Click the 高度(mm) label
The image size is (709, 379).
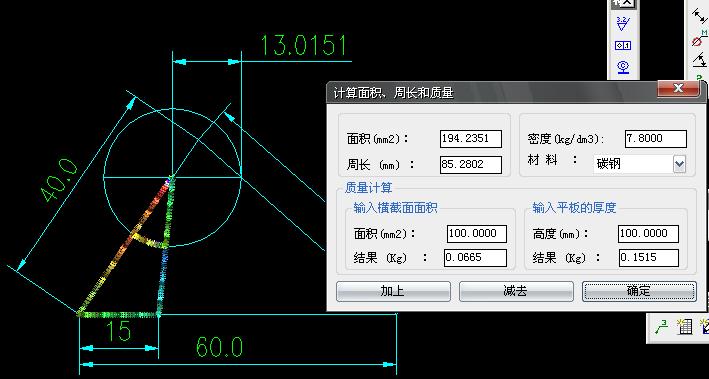(x=561, y=234)
